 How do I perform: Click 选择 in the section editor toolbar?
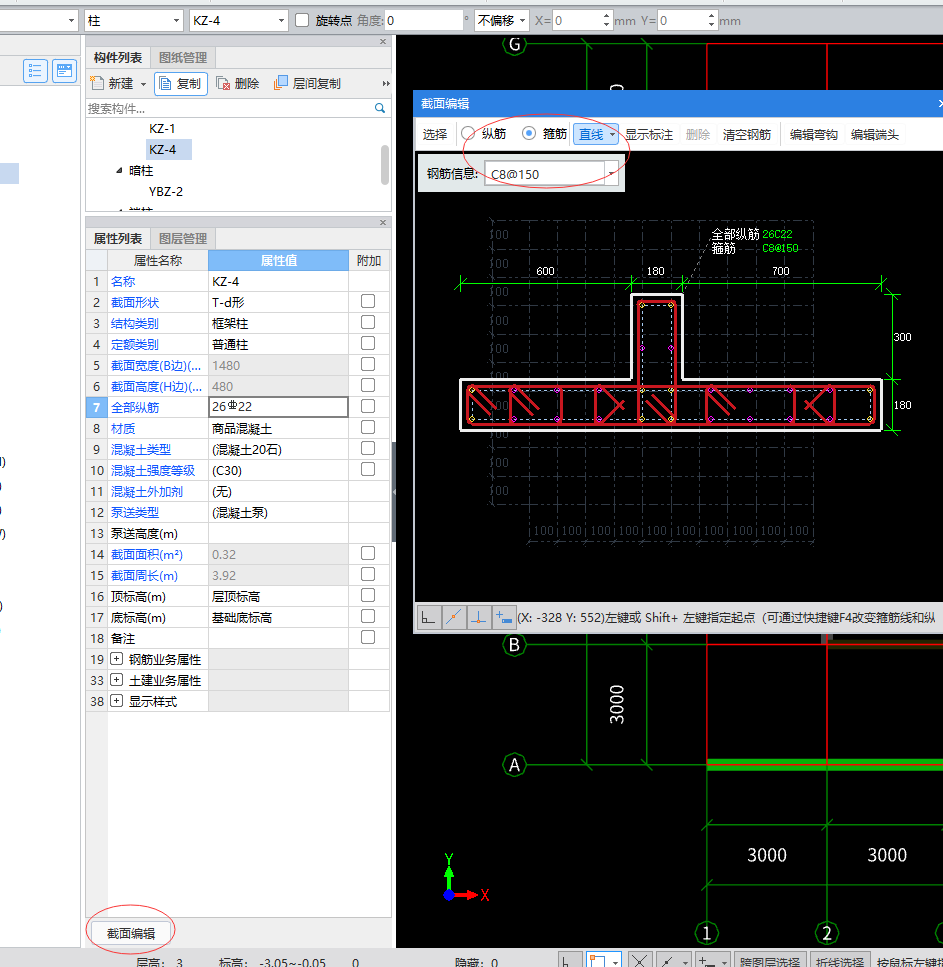(435, 134)
